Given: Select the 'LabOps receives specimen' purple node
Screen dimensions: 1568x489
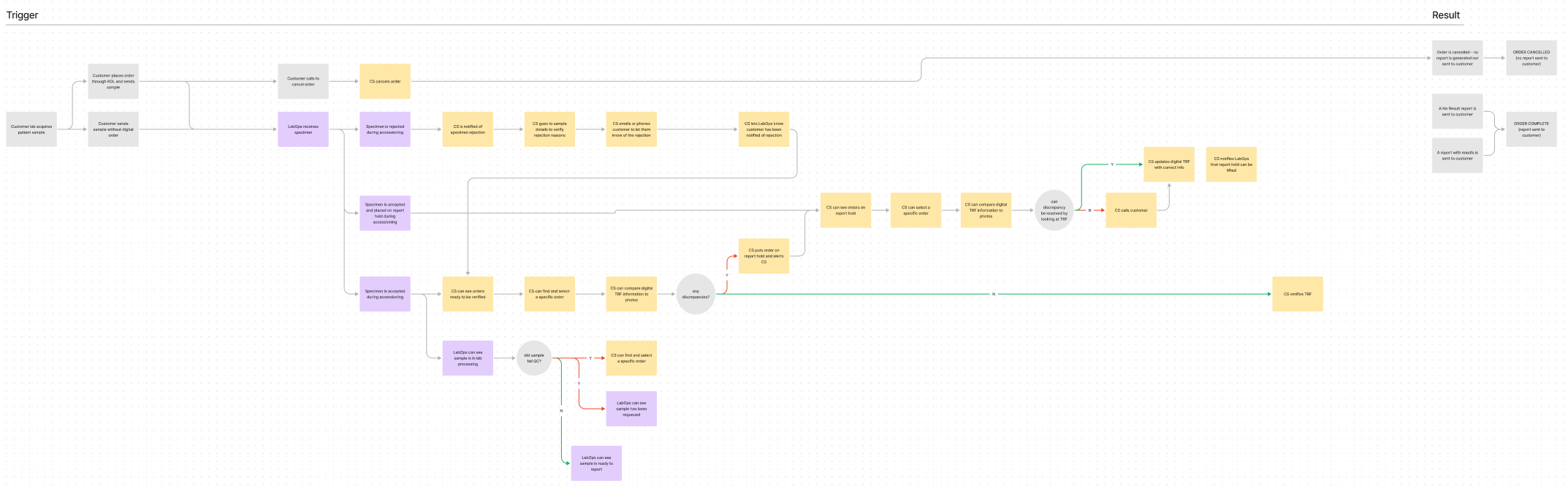Looking at the screenshot, I should [302, 129].
